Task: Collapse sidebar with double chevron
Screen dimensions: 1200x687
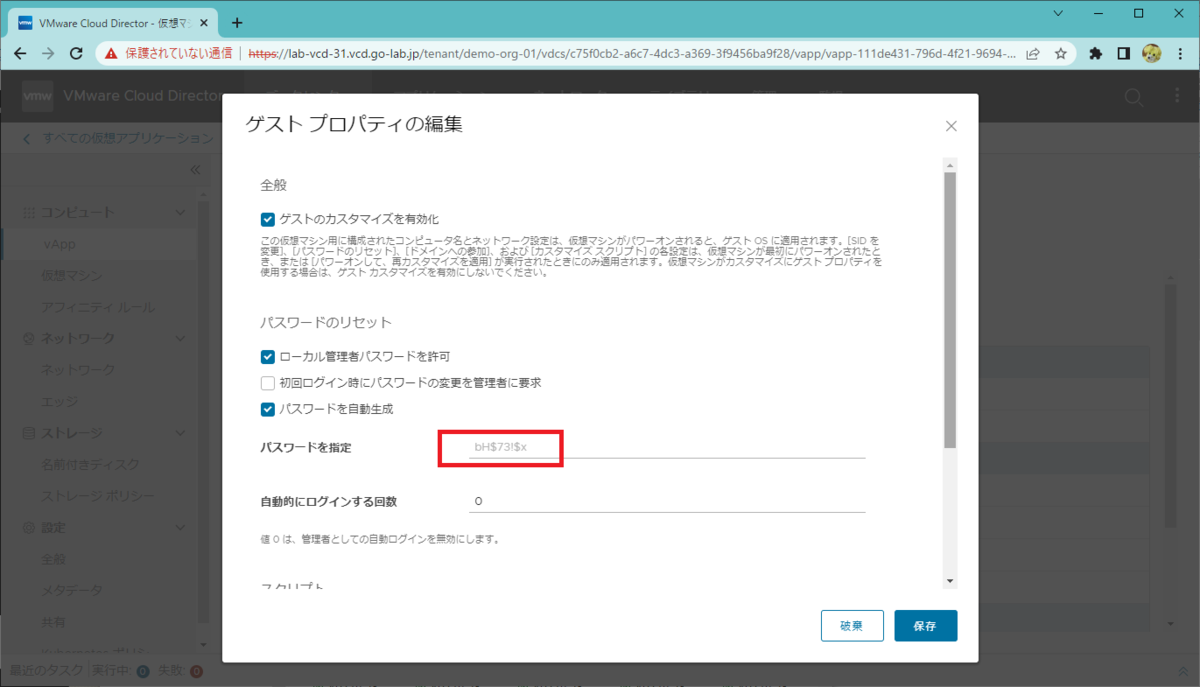Action: tap(195, 170)
